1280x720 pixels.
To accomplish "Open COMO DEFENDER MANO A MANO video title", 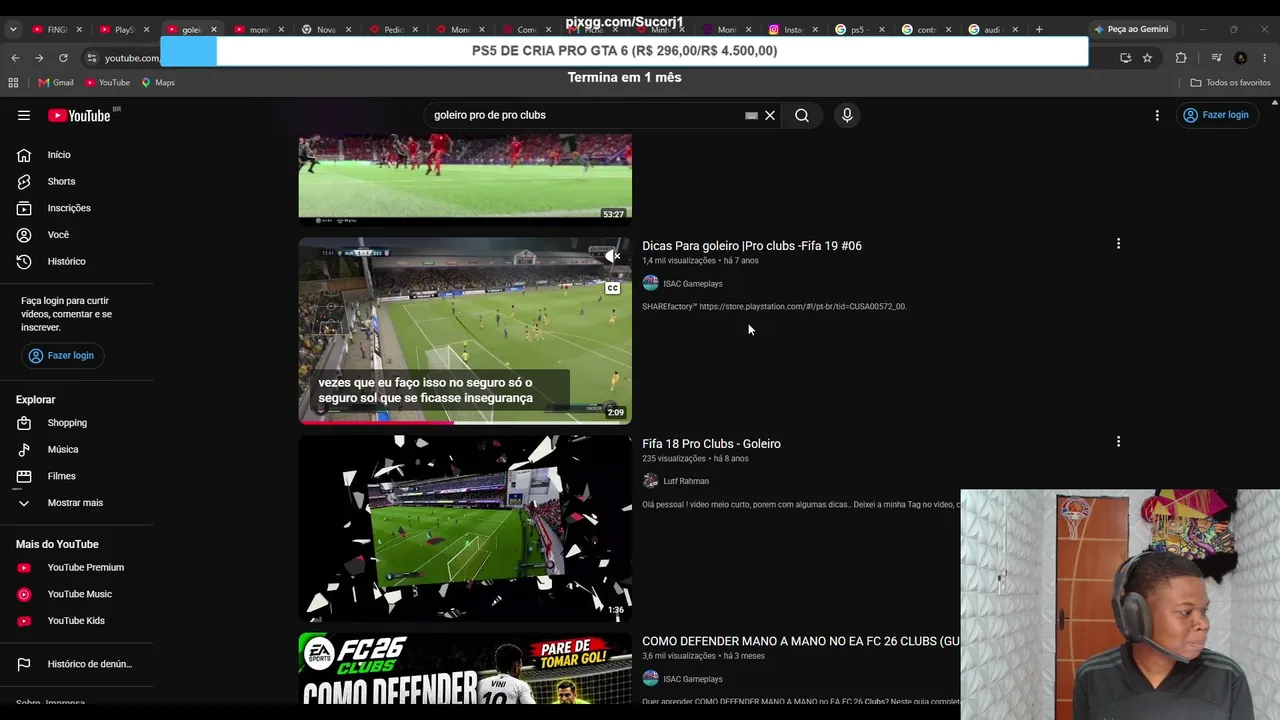I will tap(801, 641).
